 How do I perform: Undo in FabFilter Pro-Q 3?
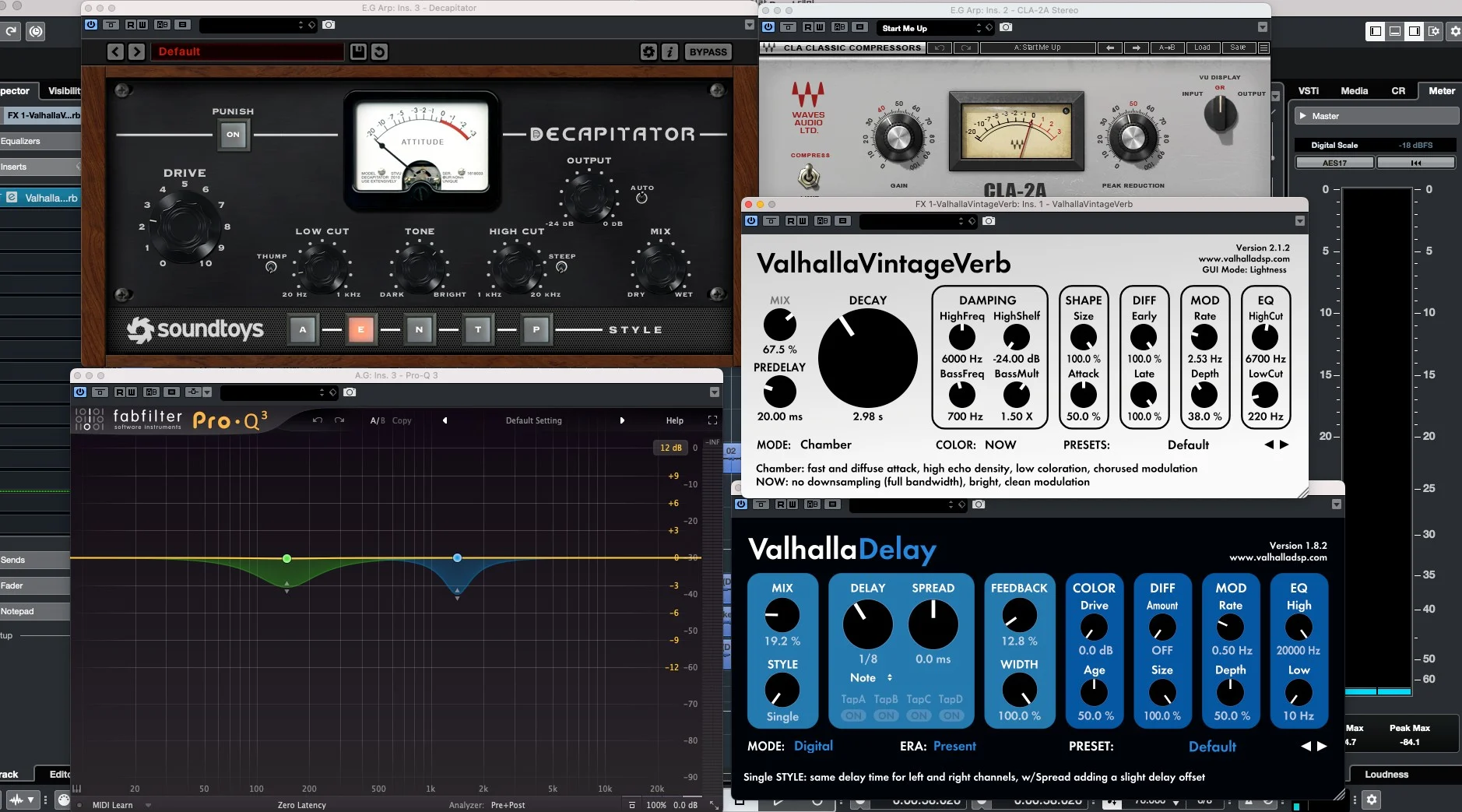point(318,420)
